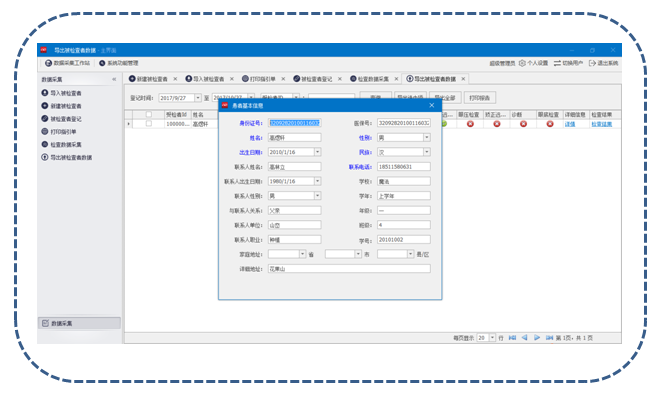Click the 联系电话 field 18511580631
The width and height of the screenshot is (662, 393).
pyautogui.click(x=404, y=167)
